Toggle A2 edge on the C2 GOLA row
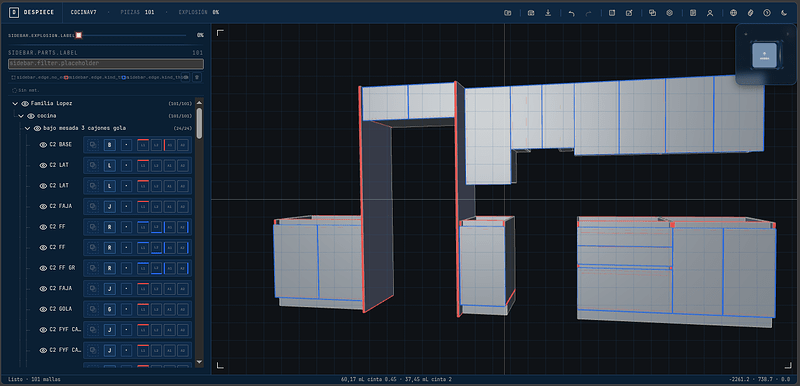The width and height of the screenshot is (800, 386). coord(183,310)
